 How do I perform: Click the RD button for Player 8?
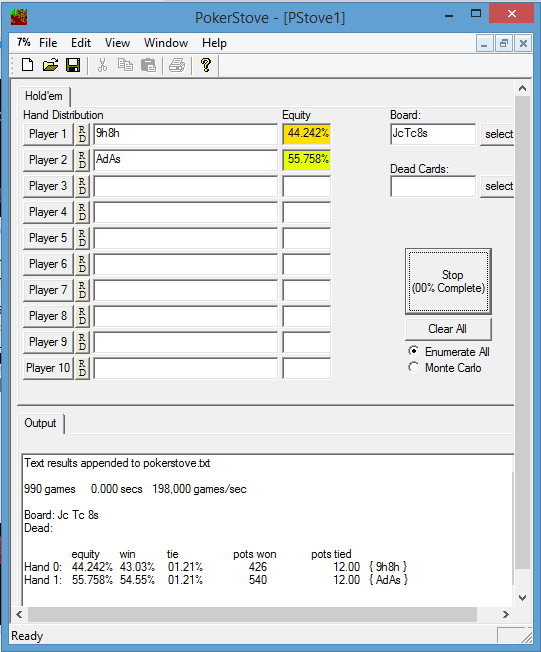[82, 316]
